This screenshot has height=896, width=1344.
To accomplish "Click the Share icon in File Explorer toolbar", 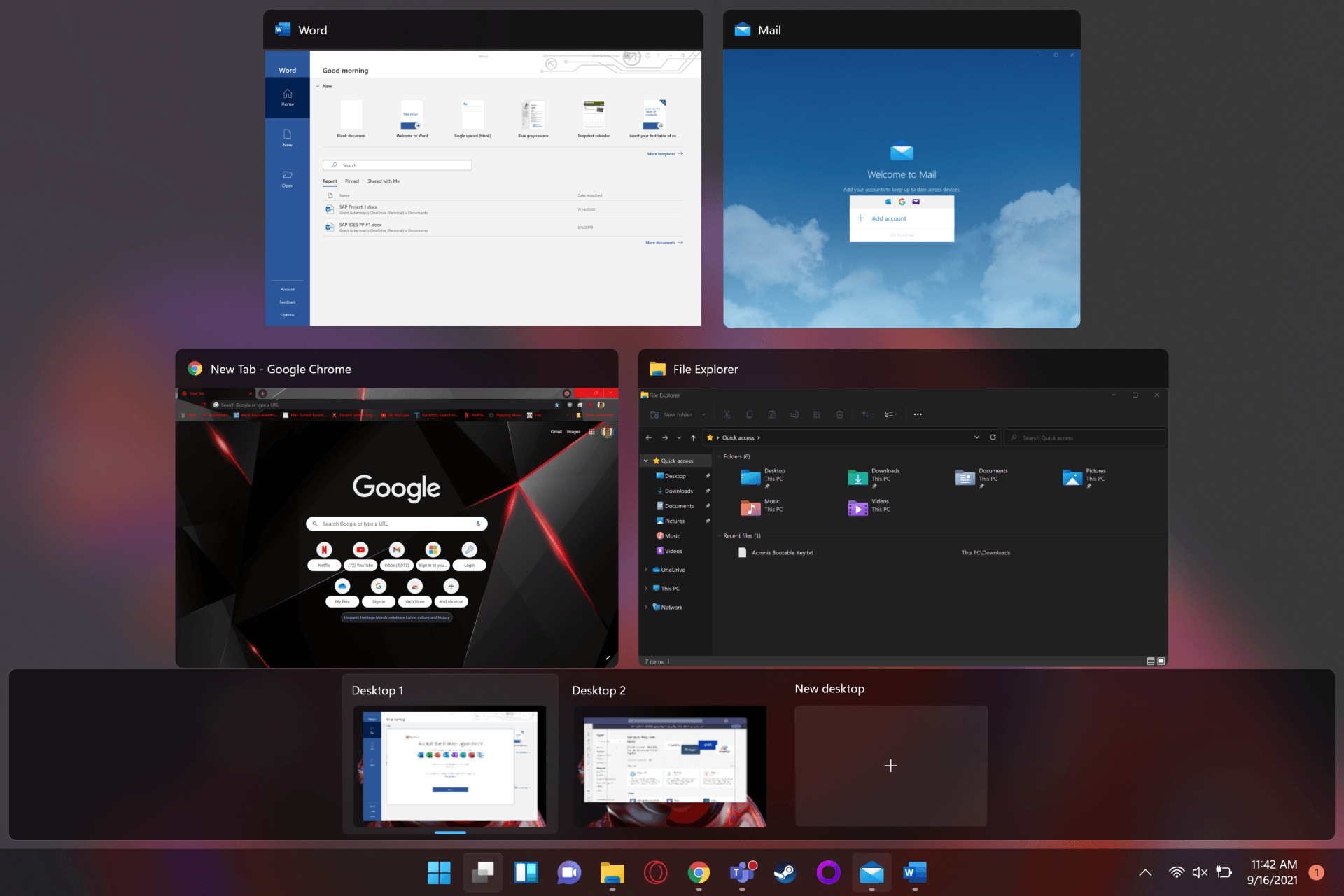I will [817, 414].
